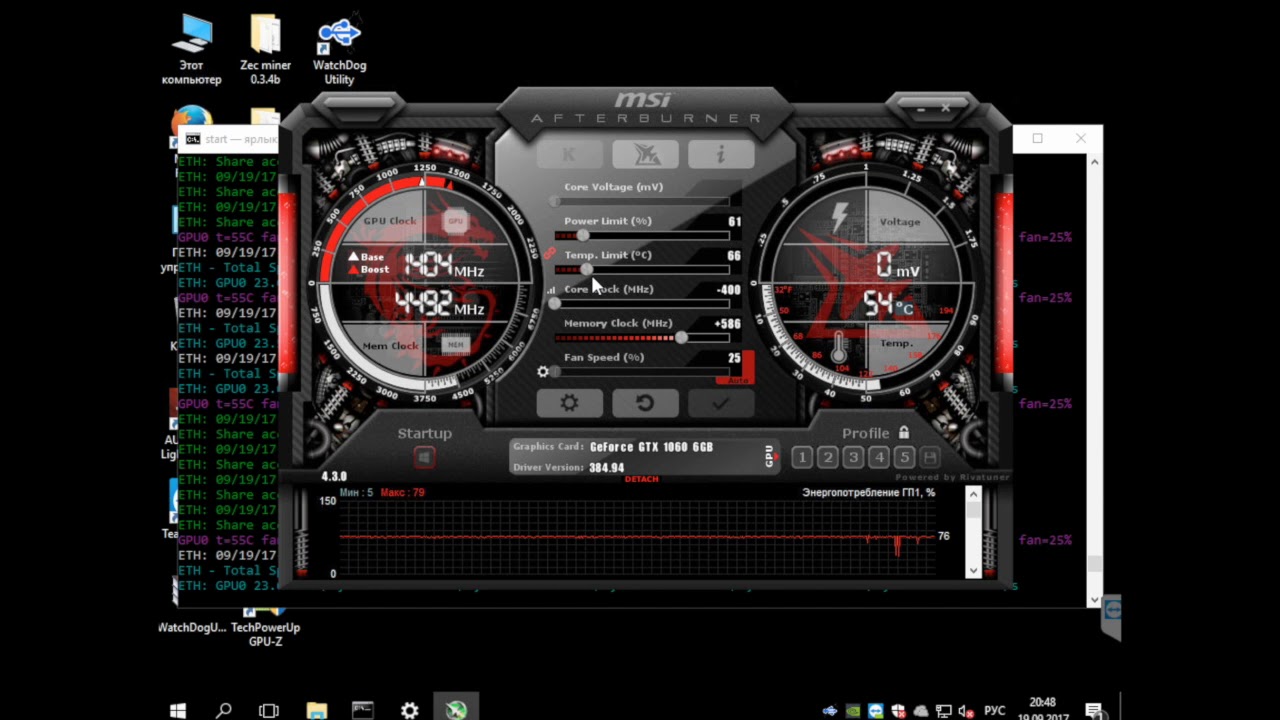Open Task View on the taskbar
This screenshot has height=720, width=1280.
point(269,709)
